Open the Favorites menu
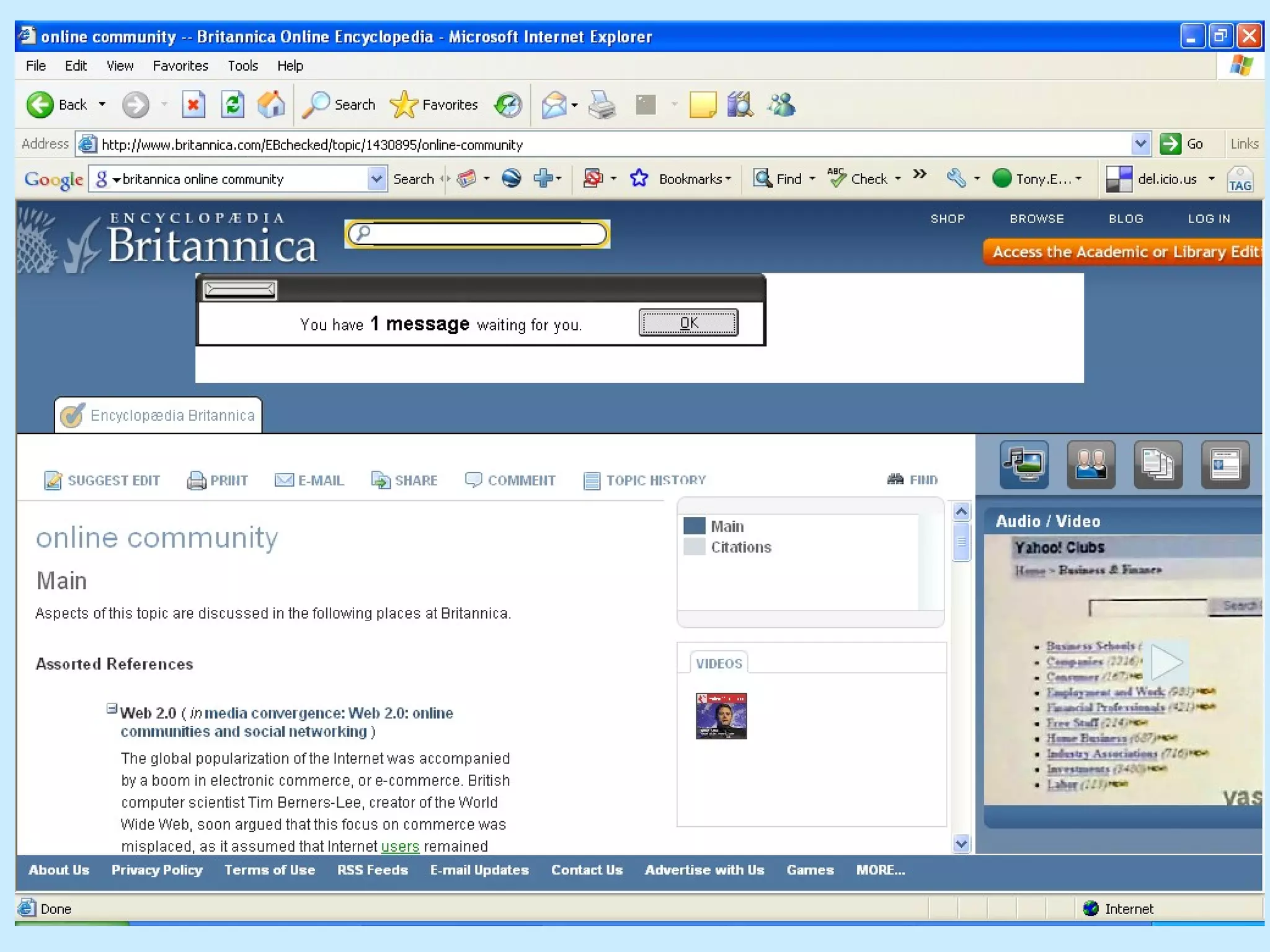The width and height of the screenshot is (1270, 952). [x=180, y=66]
